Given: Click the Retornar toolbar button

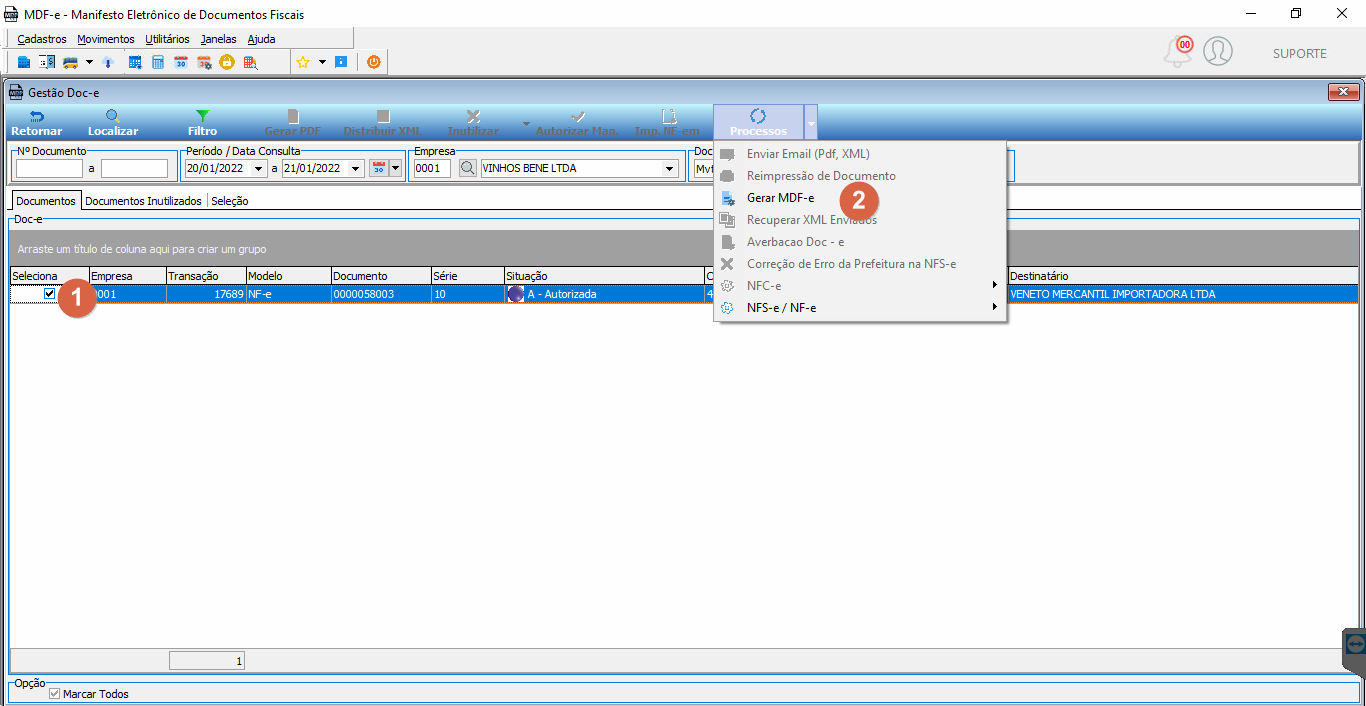Looking at the screenshot, I should (x=37, y=123).
